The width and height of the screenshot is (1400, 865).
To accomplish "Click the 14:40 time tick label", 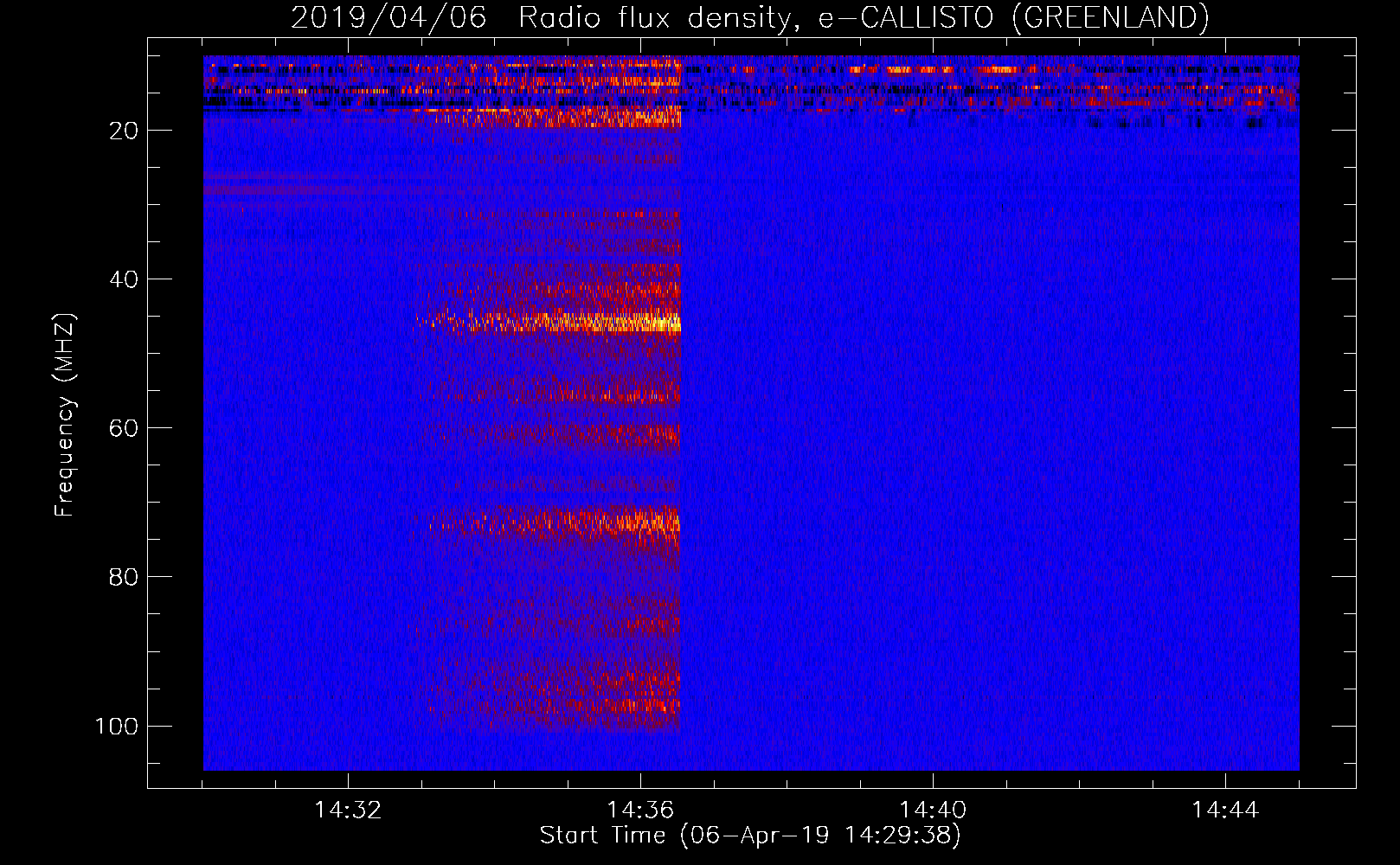I will [x=933, y=811].
